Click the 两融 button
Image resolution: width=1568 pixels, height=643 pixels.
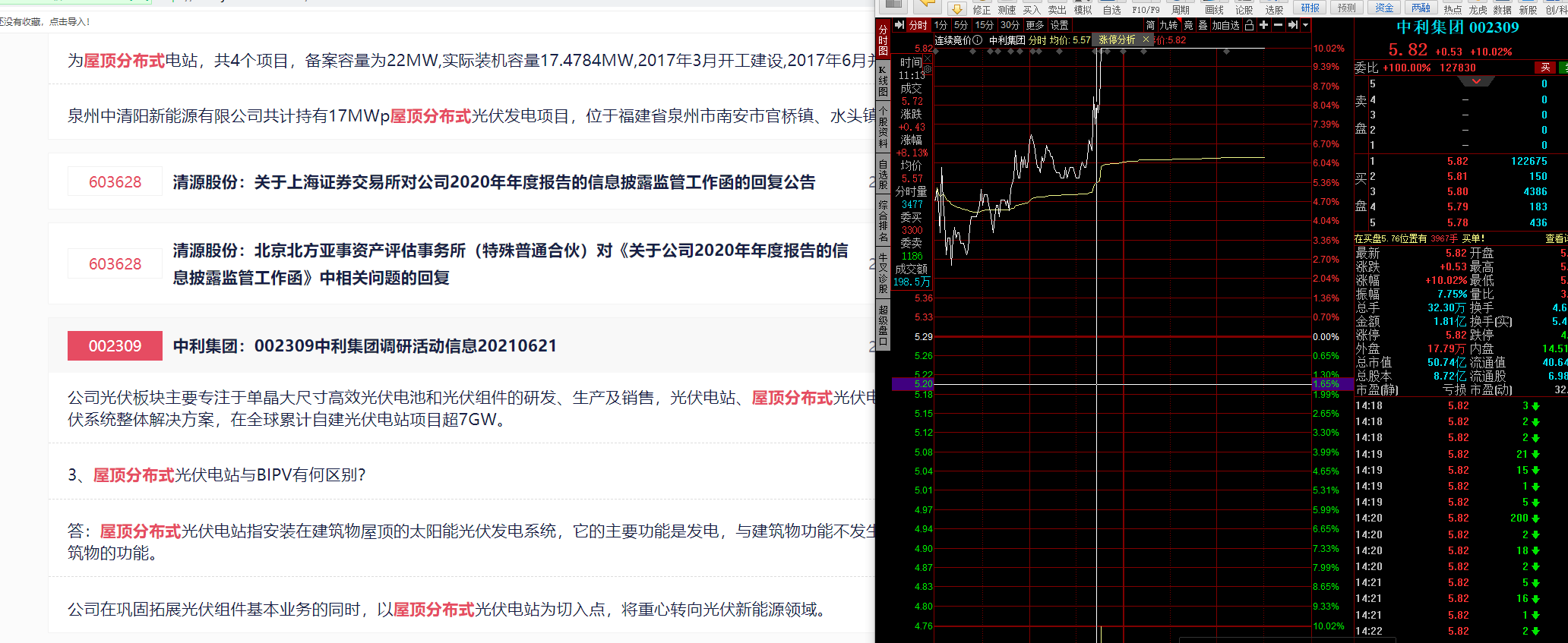[1421, 8]
